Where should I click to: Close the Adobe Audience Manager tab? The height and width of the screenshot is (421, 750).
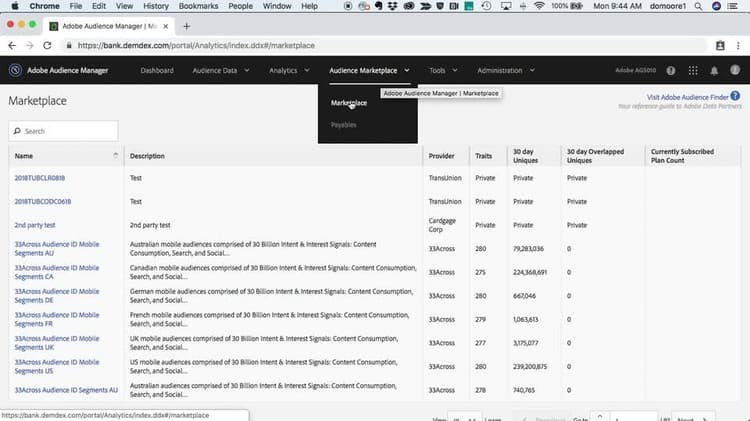tap(165, 26)
